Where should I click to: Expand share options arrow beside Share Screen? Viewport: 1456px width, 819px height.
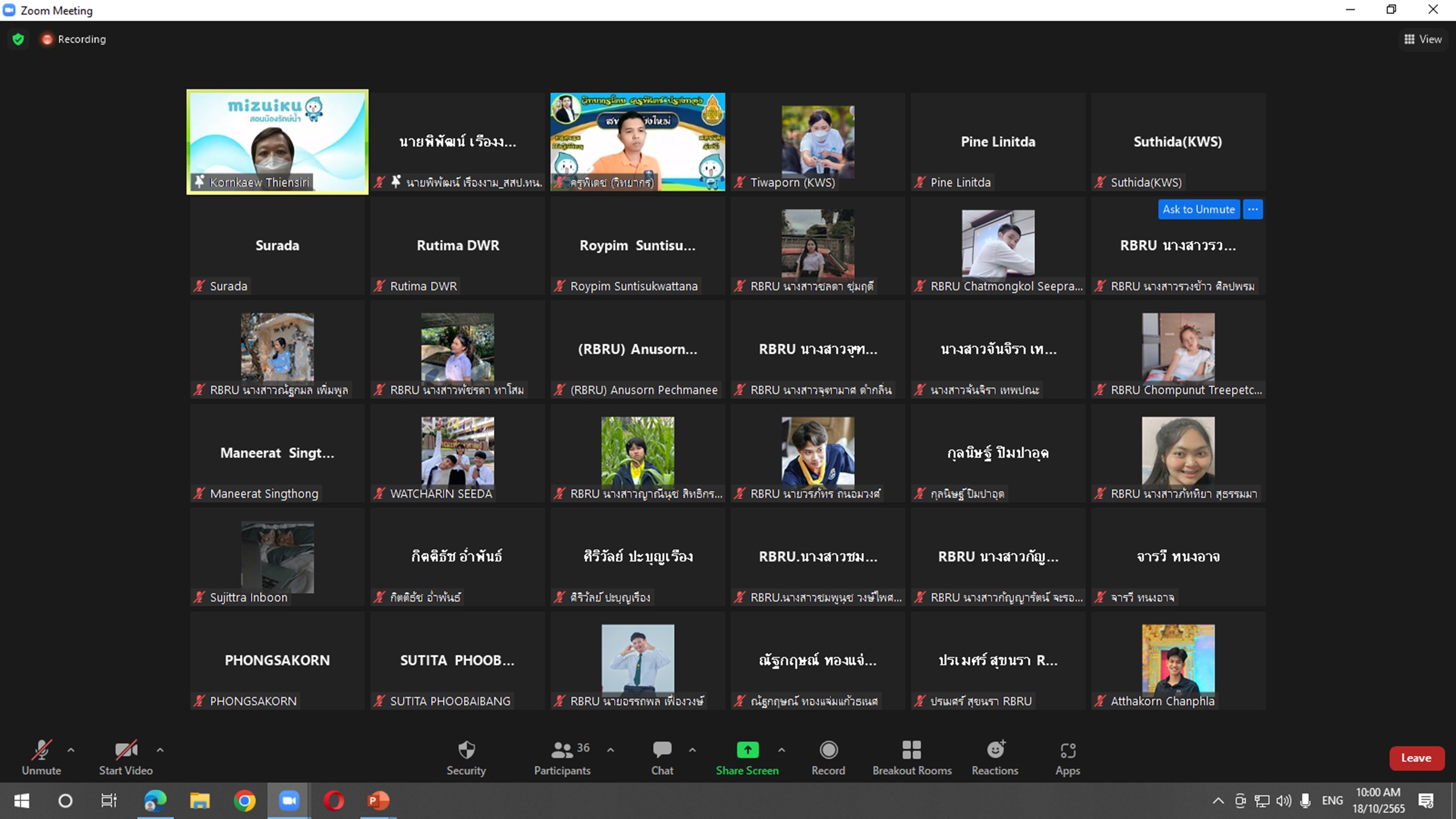[x=782, y=750]
